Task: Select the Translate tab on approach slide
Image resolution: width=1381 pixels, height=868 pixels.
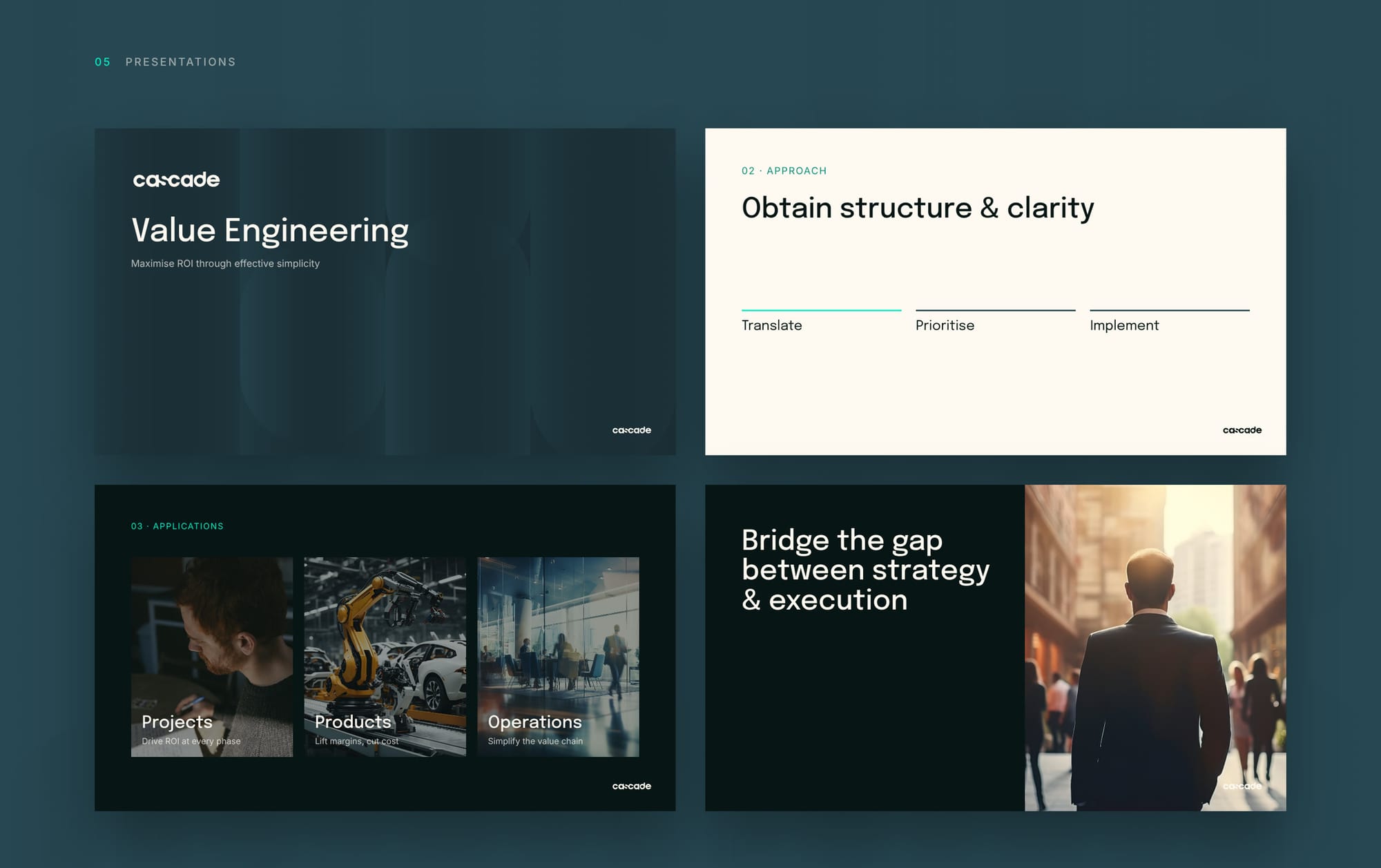Action: tap(821, 322)
